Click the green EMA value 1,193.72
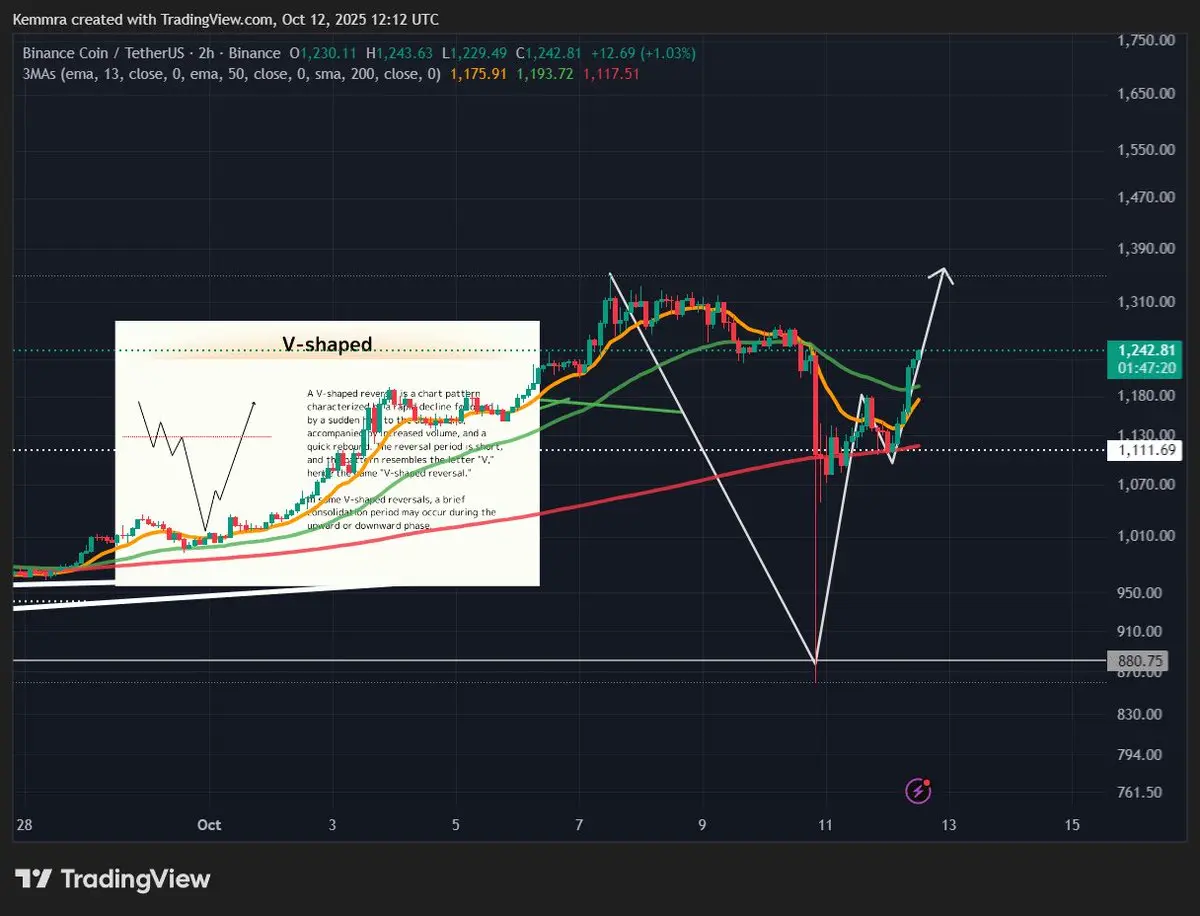 pyautogui.click(x=544, y=73)
